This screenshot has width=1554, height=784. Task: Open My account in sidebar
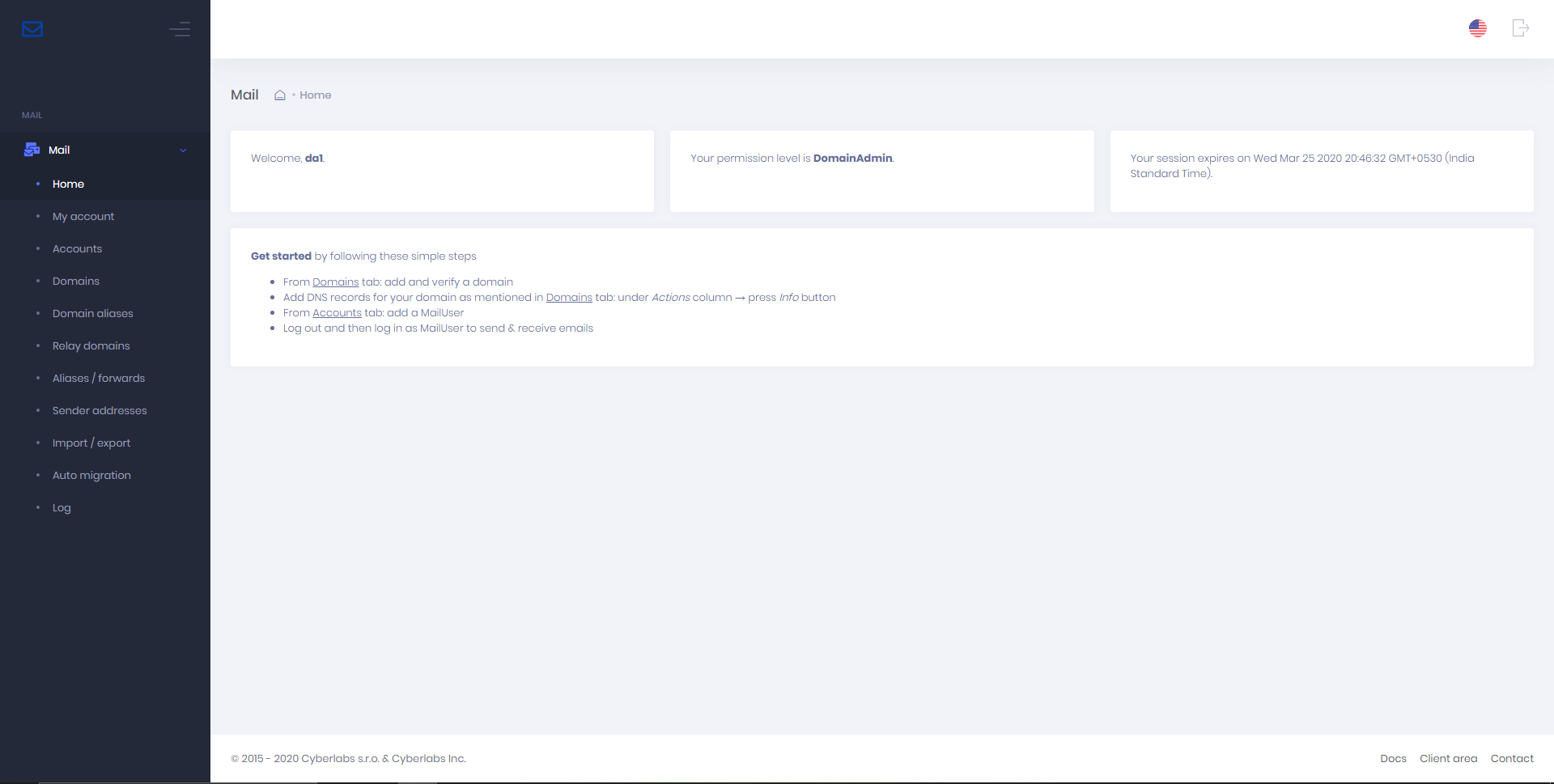(x=83, y=216)
